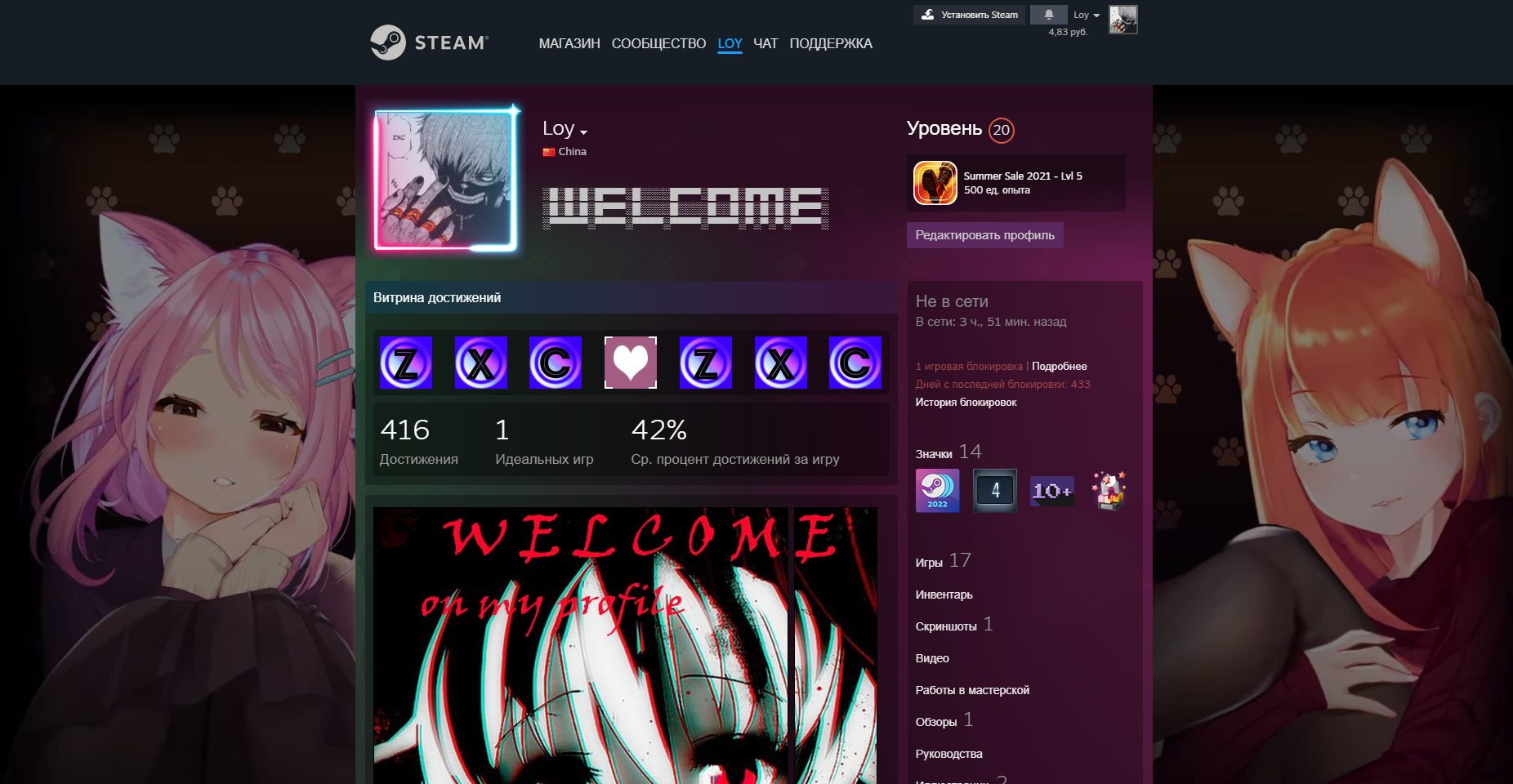
Task: Open the Значки 14 link
Action: (x=948, y=452)
